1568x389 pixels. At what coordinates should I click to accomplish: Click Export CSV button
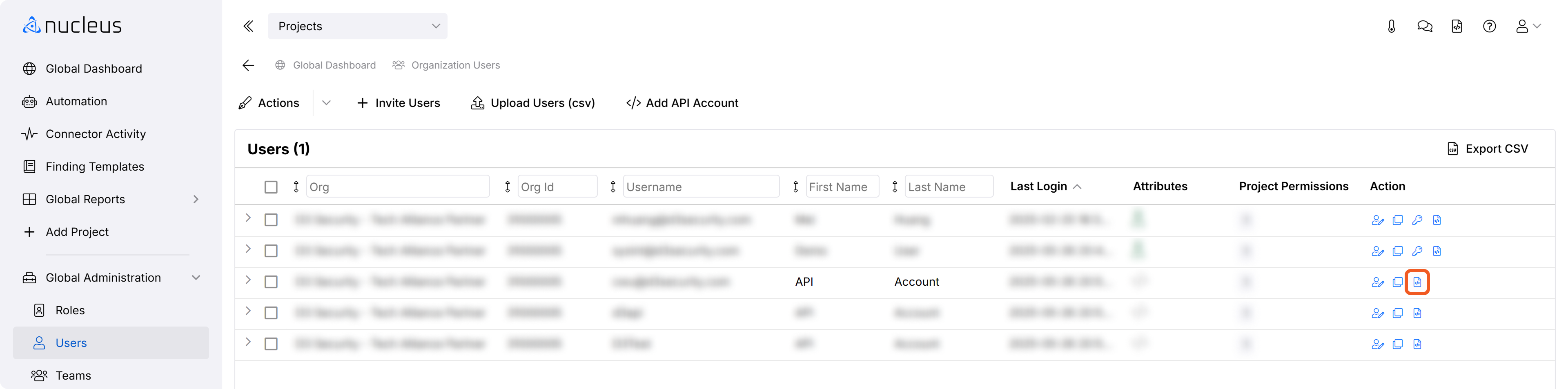[x=1487, y=149]
